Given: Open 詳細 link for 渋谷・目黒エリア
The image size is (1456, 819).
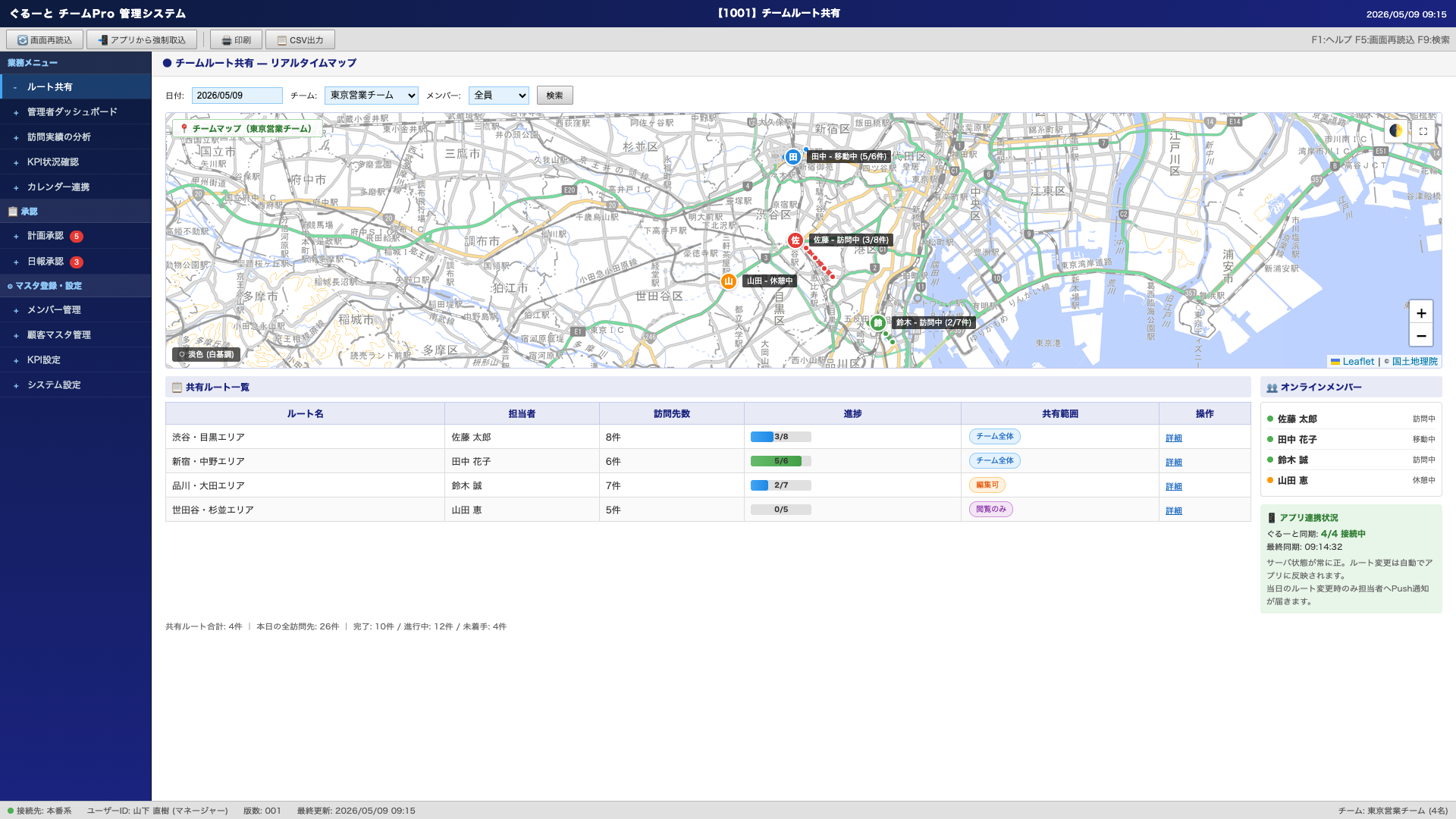Looking at the screenshot, I should point(1174,438).
